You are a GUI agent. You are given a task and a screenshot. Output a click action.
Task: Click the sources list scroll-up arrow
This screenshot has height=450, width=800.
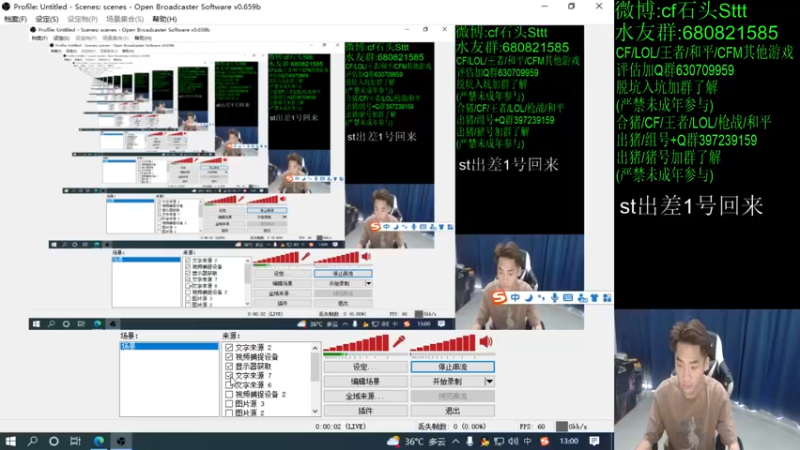pyautogui.click(x=315, y=348)
